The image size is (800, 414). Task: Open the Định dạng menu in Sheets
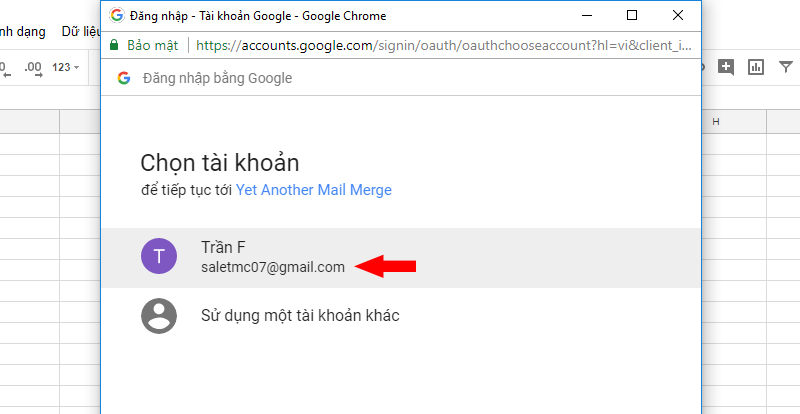(x=22, y=32)
